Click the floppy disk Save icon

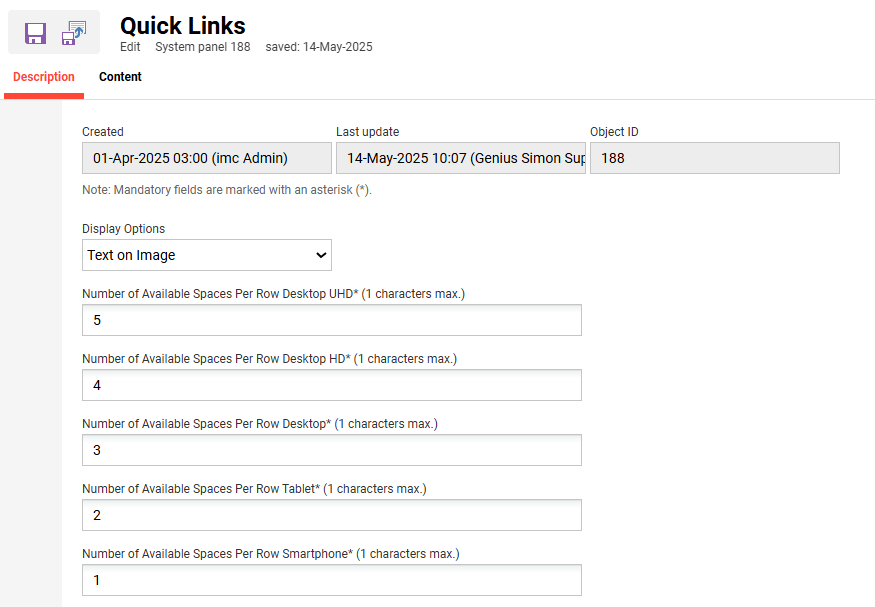[x=36, y=31]
